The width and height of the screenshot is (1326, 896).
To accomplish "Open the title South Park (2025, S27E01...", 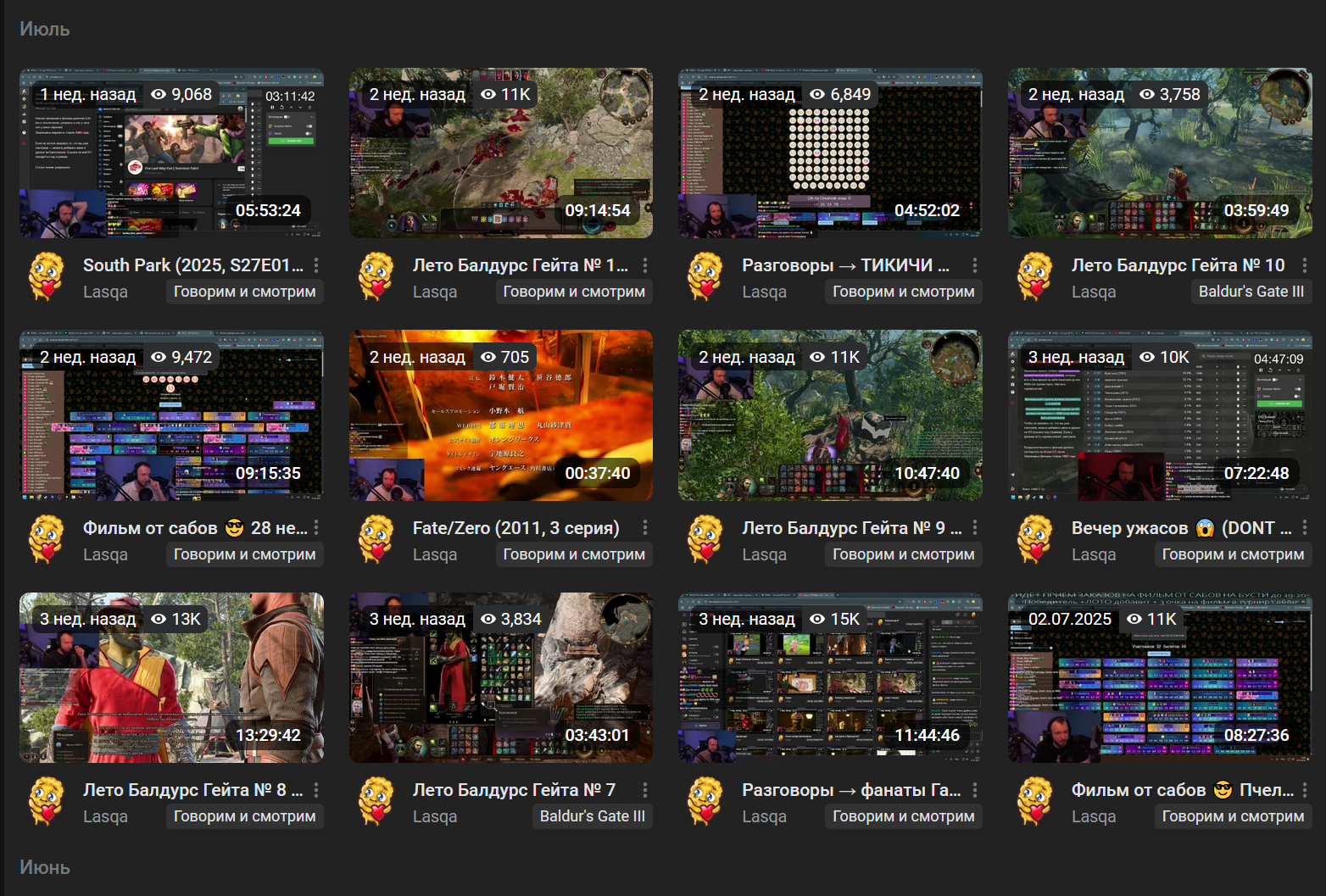I will coord(193,265).
